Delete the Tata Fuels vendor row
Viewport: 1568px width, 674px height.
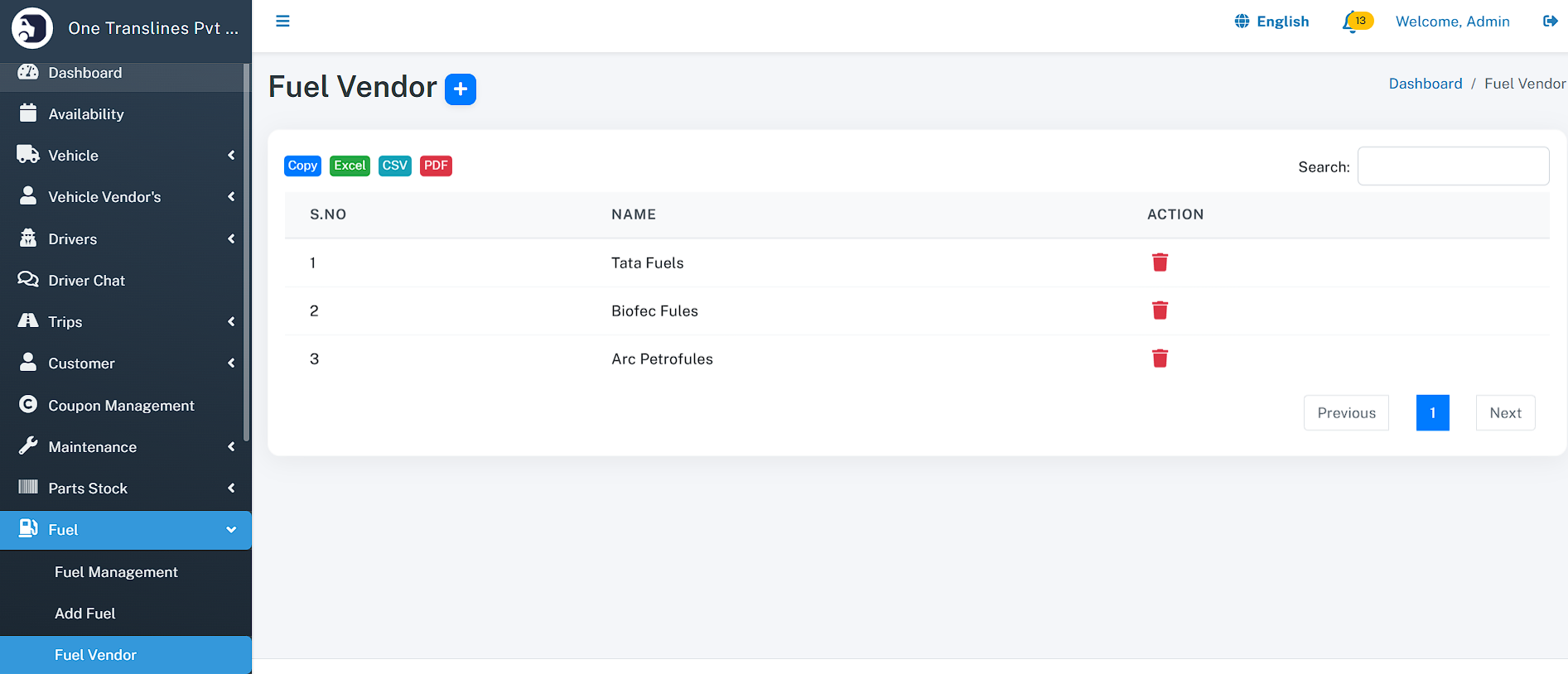[1160, 262]
